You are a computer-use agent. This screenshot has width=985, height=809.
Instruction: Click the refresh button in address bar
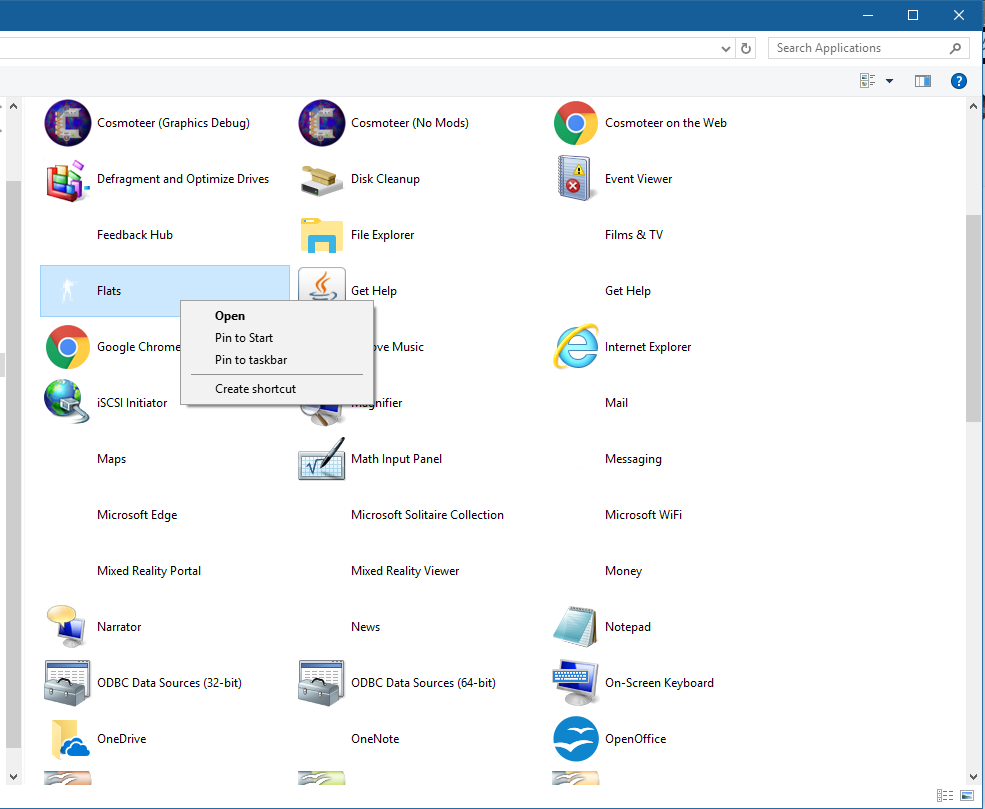pyautogui.click(x=746, y=48)
